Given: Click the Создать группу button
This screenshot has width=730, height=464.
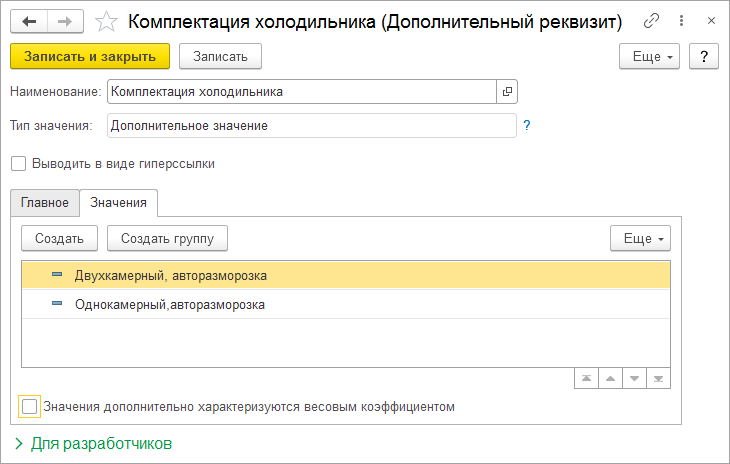Looking at the screenshot, I should tap(167, 238).
